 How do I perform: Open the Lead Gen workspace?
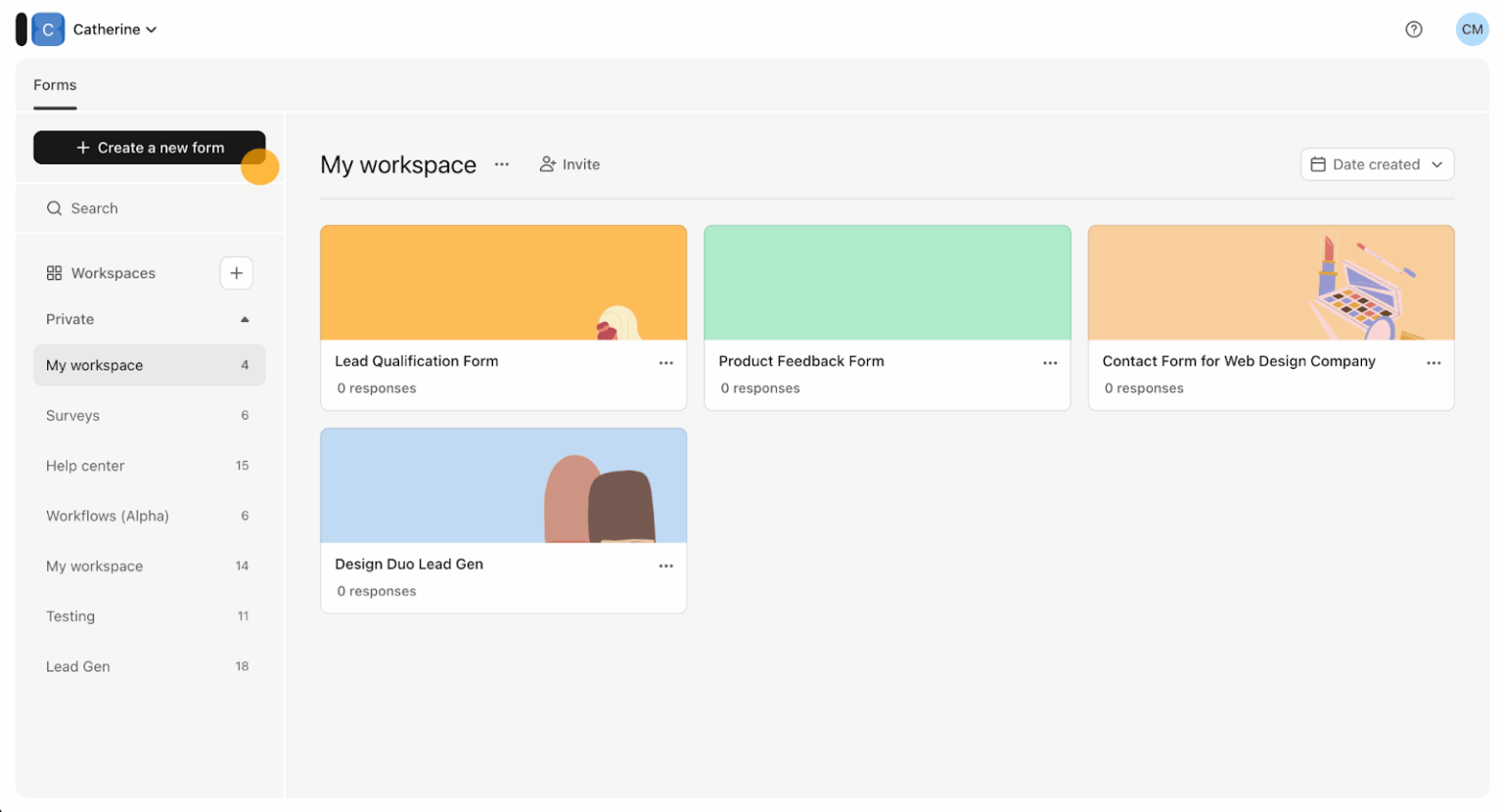[x=78, y=666]
